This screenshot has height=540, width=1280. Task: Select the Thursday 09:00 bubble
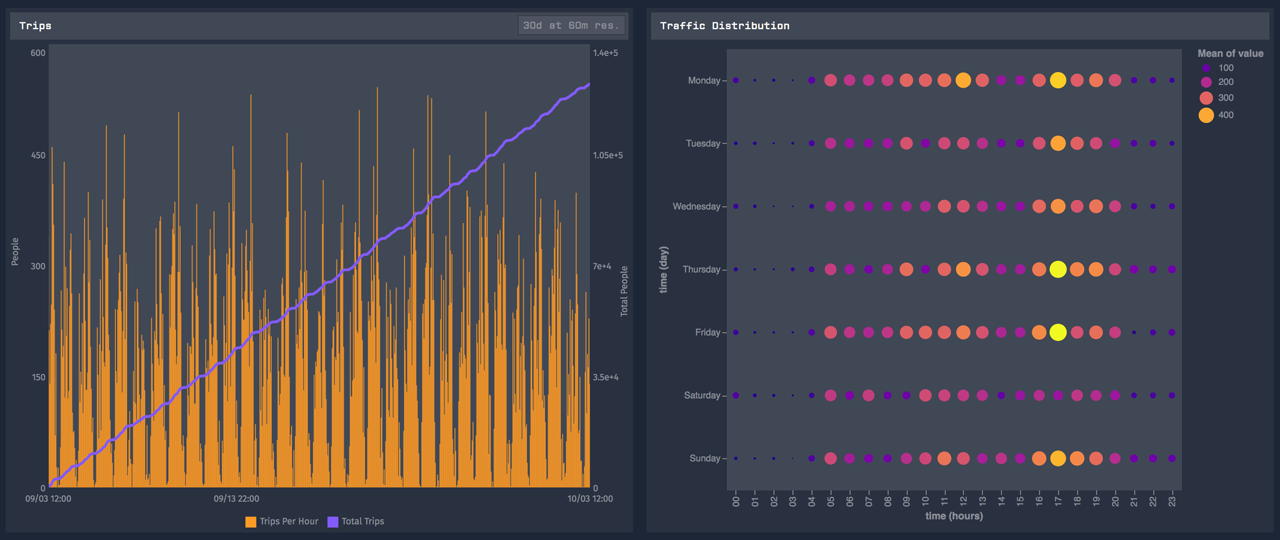click(906, 269)
